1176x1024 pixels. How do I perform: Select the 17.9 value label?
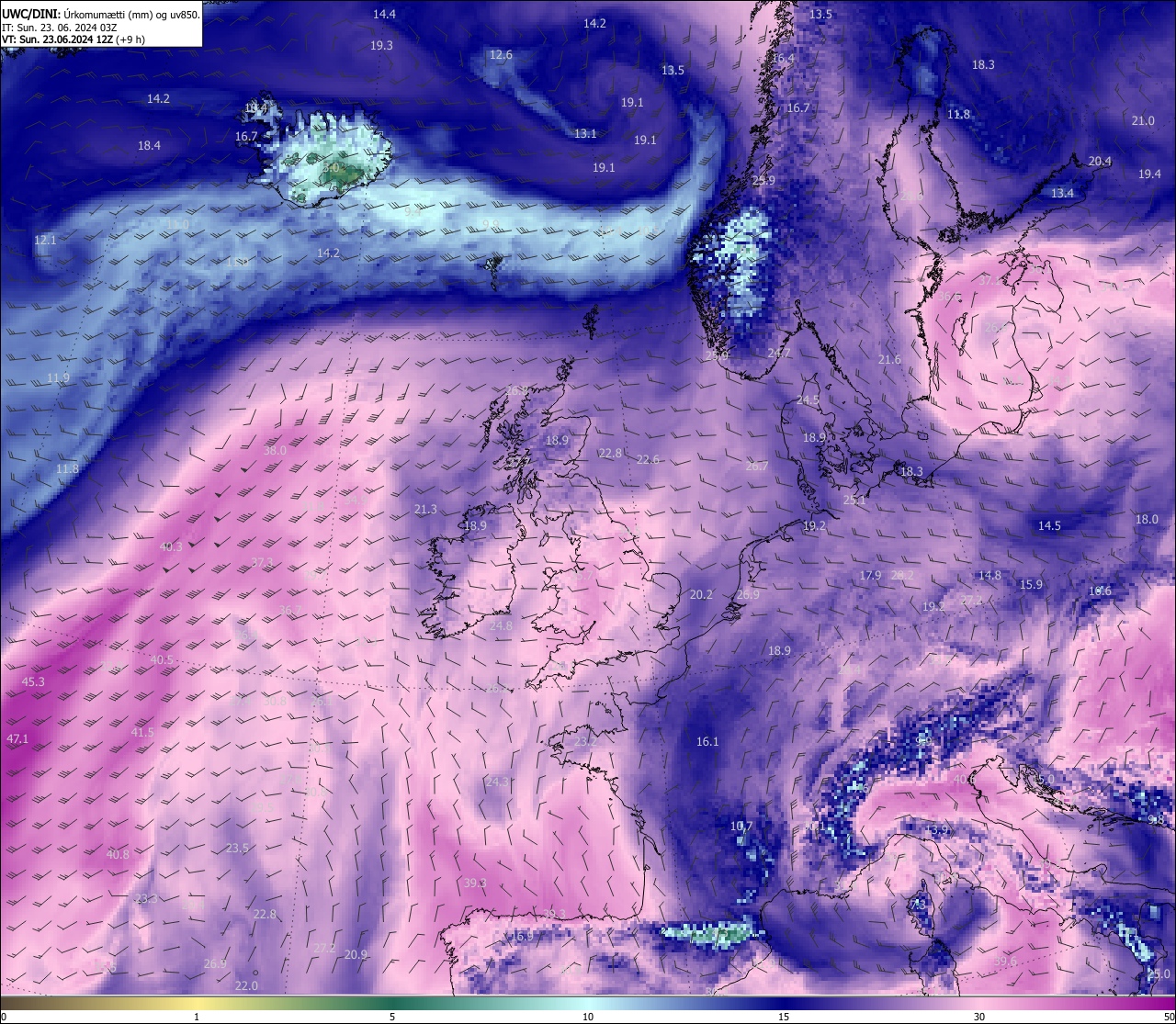point(870,575)
